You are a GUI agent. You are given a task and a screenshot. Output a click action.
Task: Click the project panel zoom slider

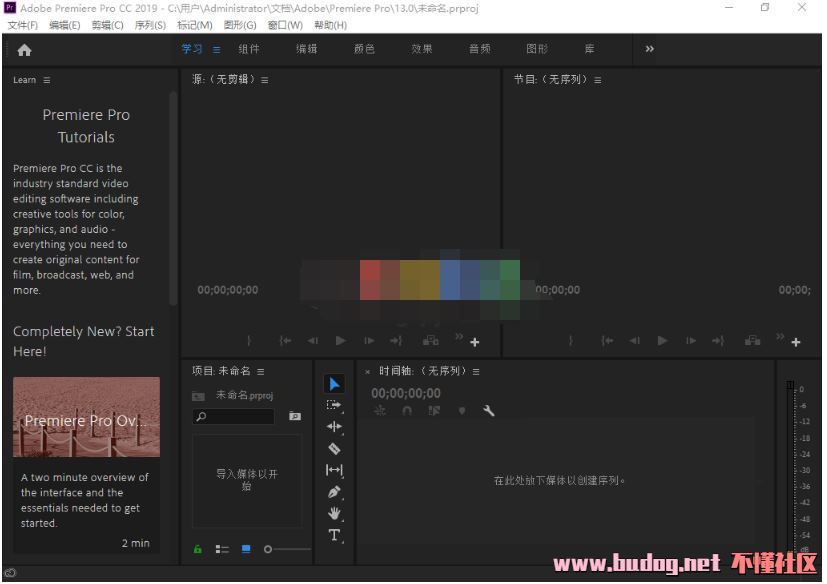288,549
